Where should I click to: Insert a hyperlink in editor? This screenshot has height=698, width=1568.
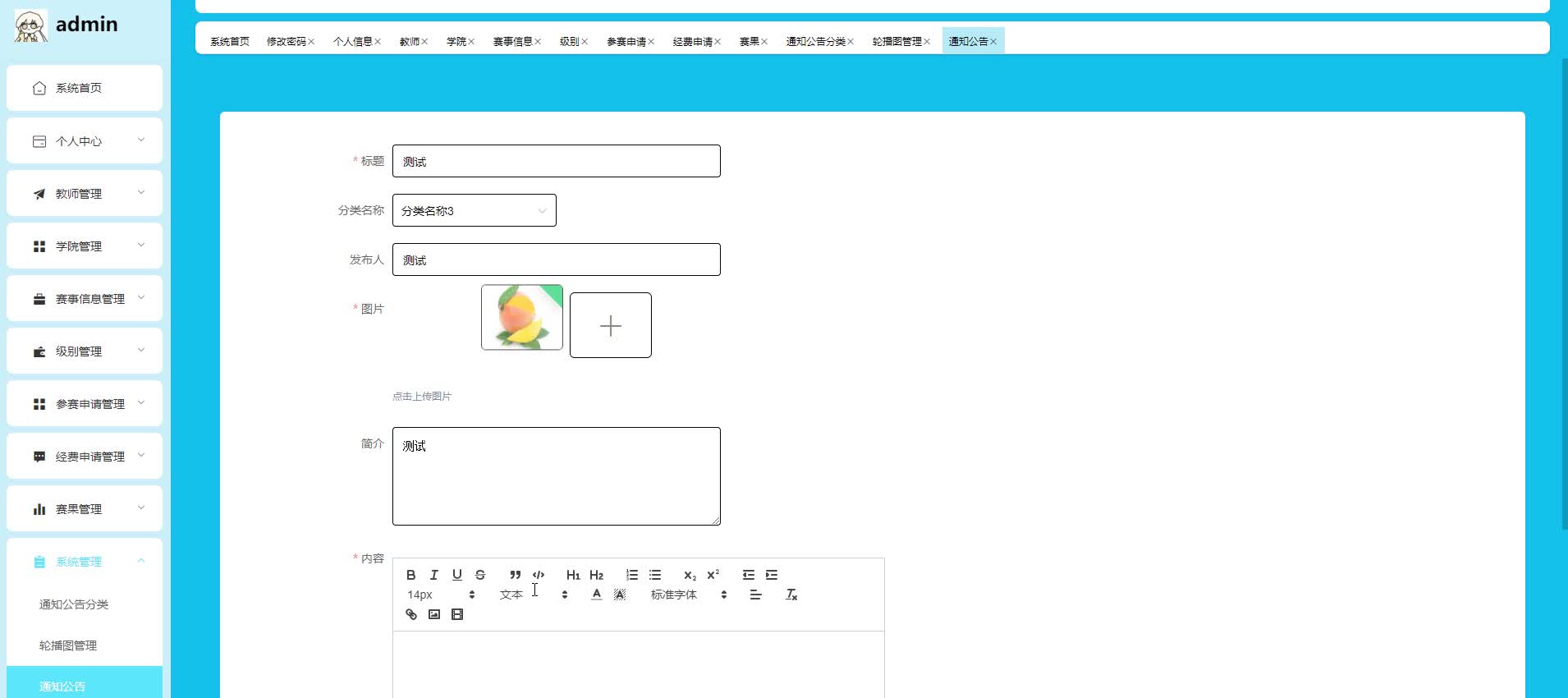[x=411, y=614]
